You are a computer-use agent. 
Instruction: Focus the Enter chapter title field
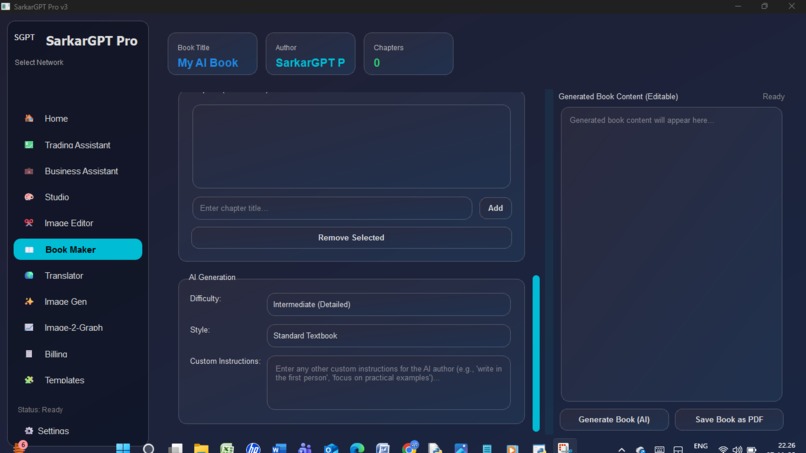[332, 208]
